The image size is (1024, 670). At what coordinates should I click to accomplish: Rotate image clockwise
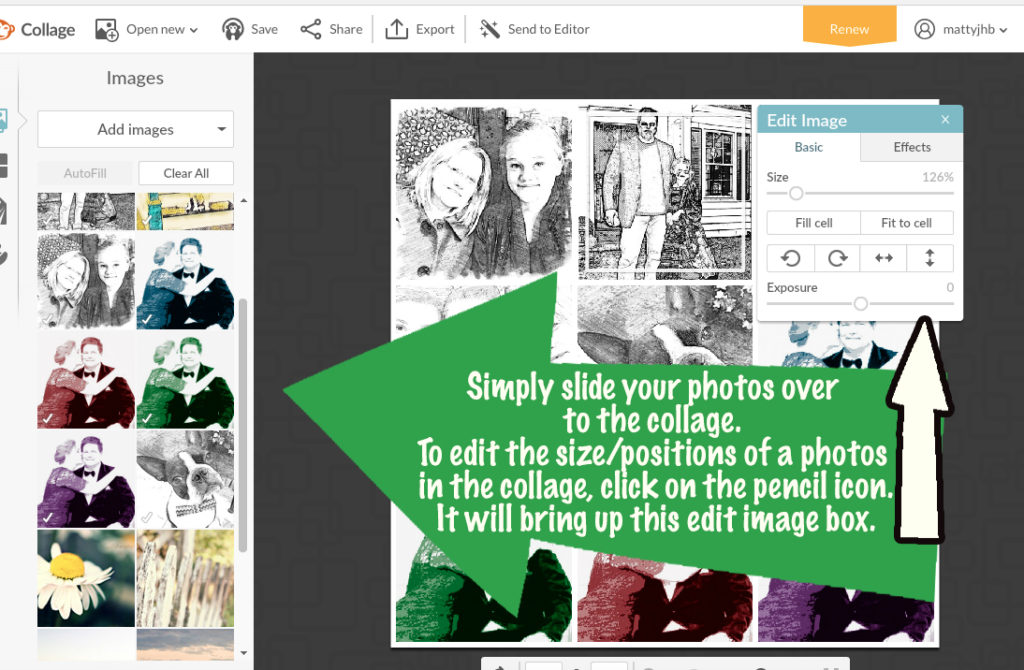837,258
